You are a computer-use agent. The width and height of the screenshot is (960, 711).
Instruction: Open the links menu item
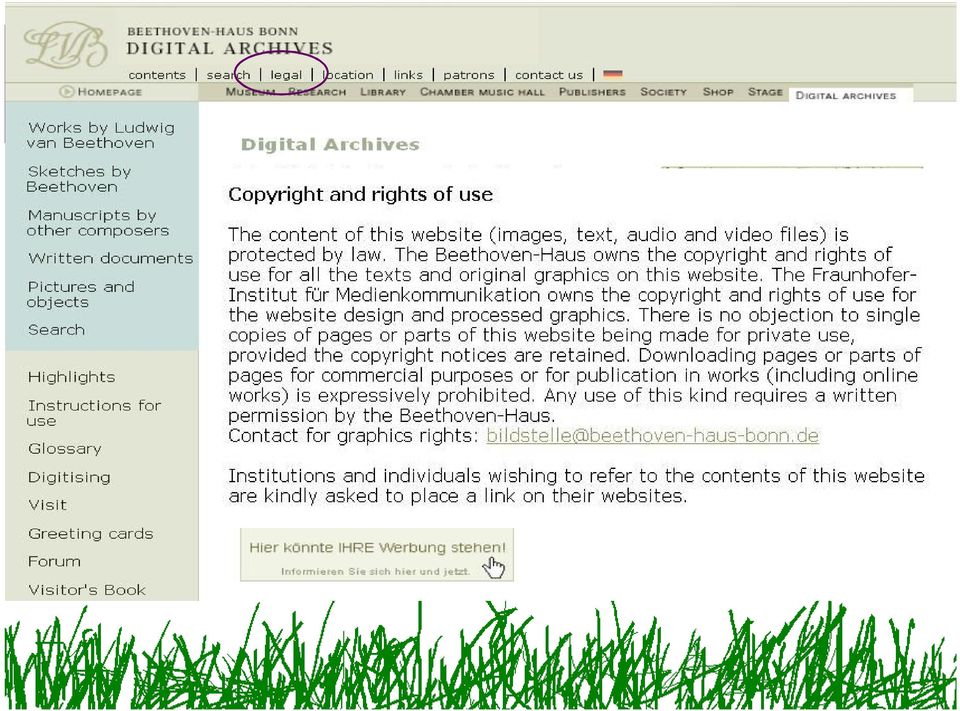408,75
